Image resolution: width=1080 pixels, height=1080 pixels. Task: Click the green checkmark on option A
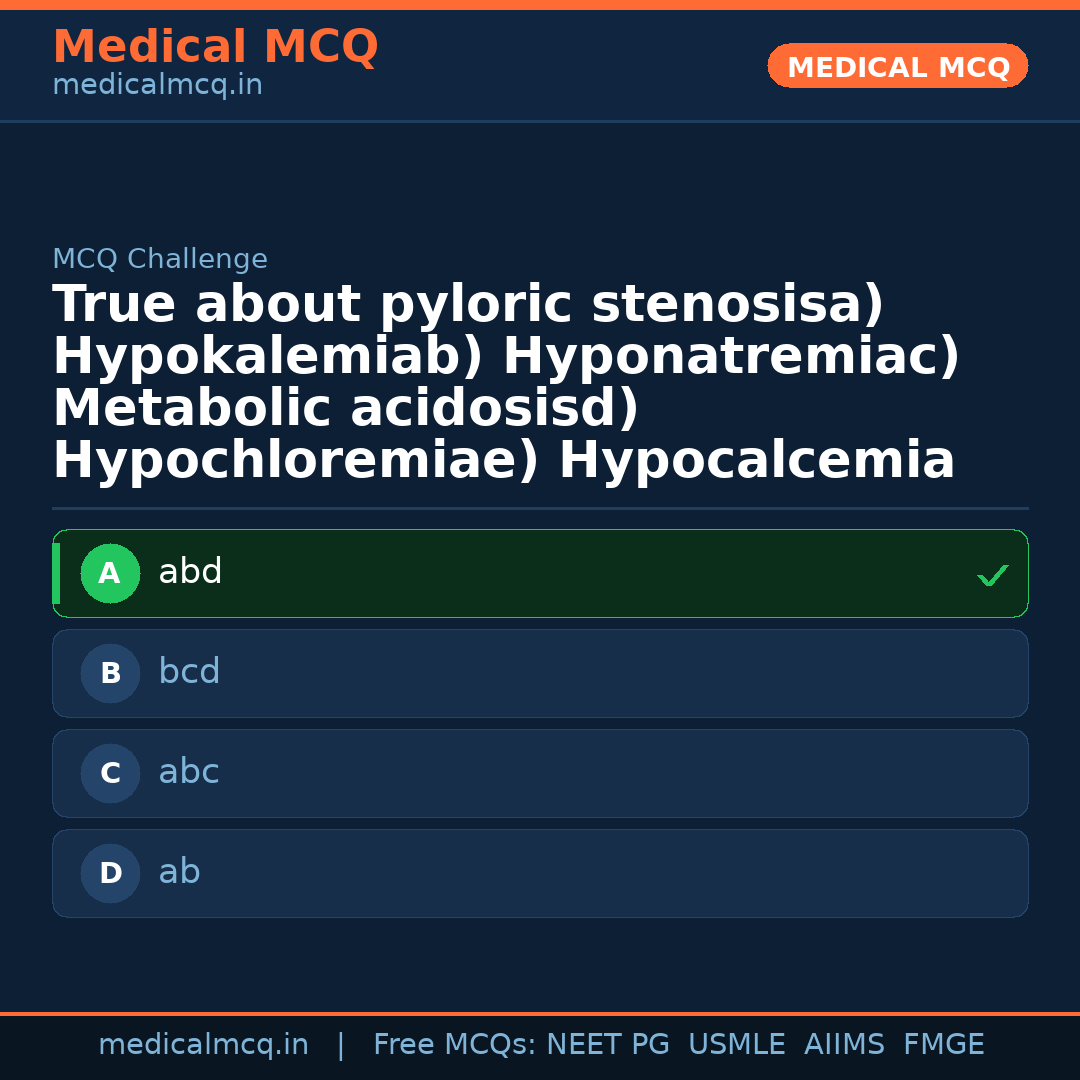992,575
